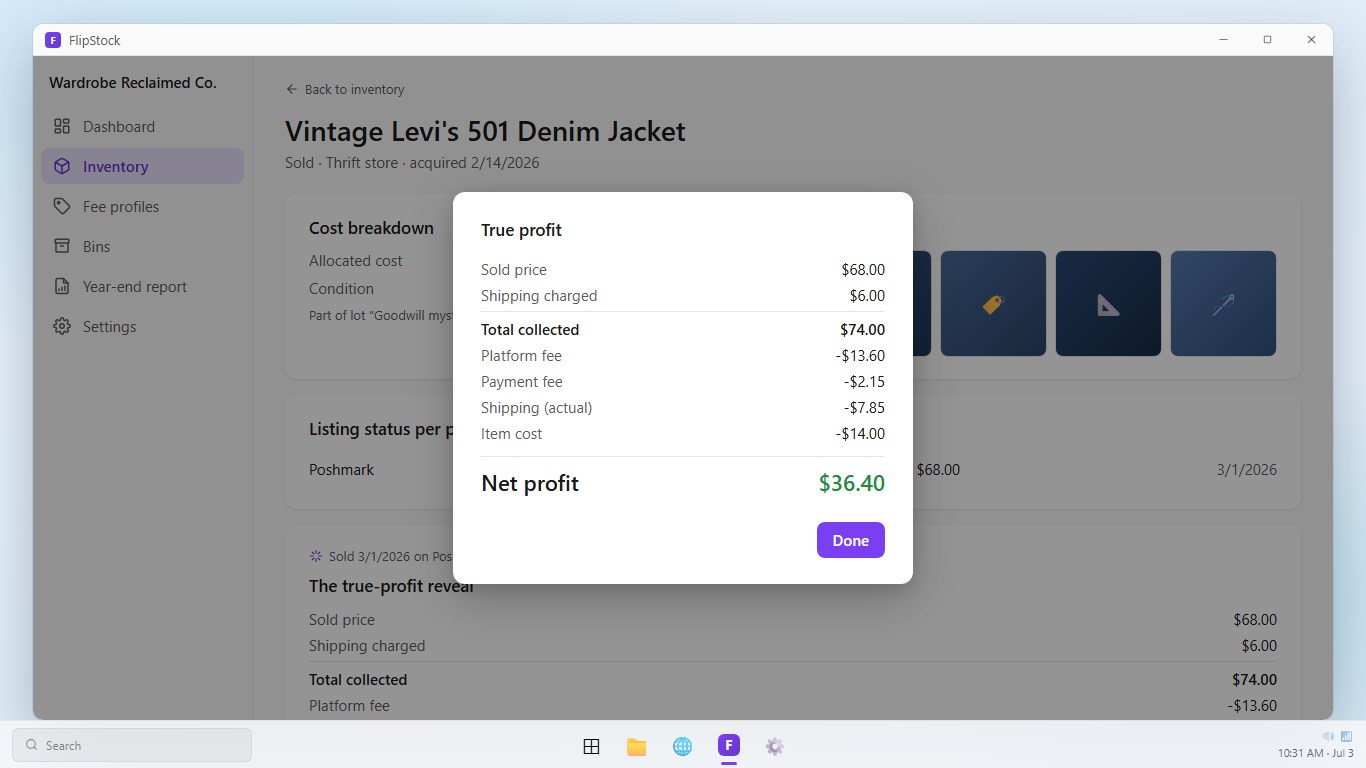Click the Cost breakdown heading
Viewport: 1366px width, 768px height.
click(371, 228)
